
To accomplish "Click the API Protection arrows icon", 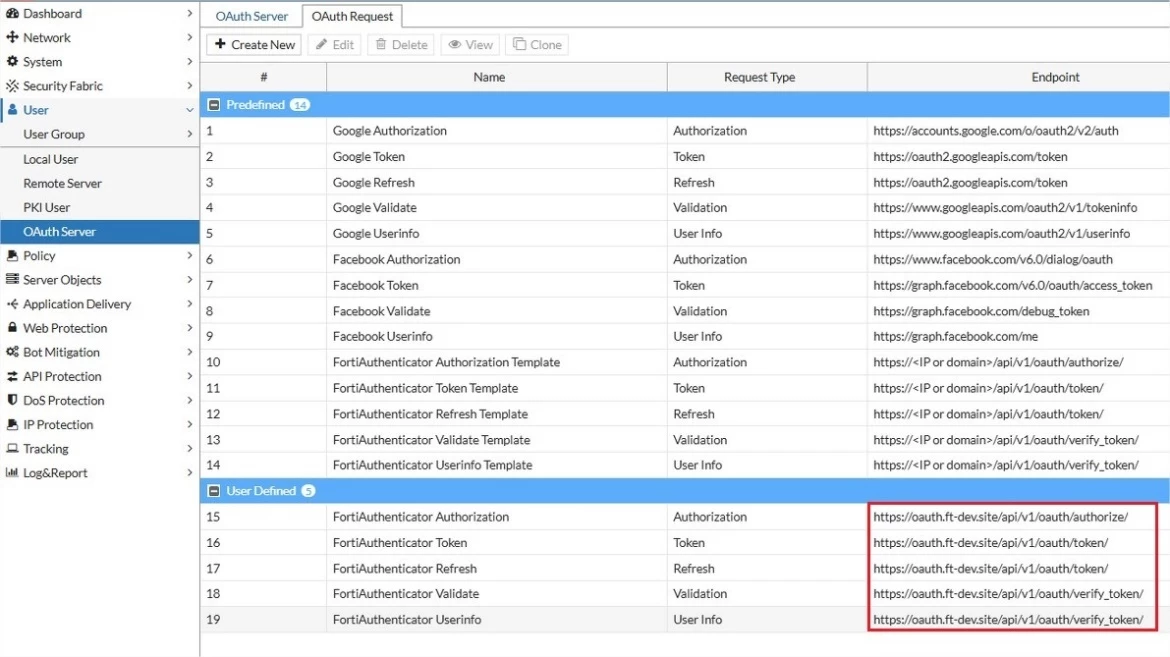I will click(x=12, y=376).
